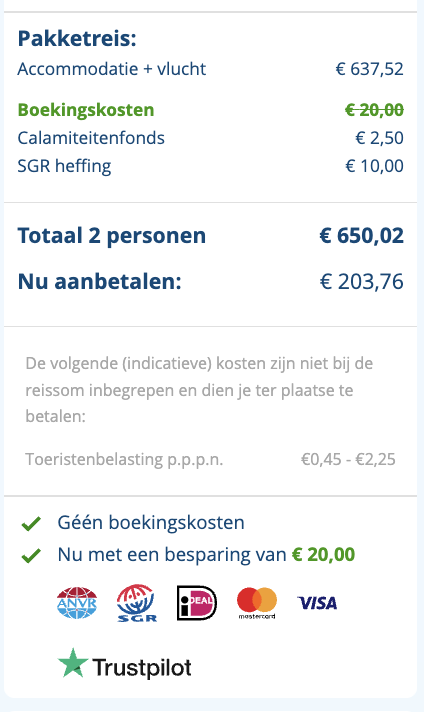Click the Calamiteitenfonds label
Screen dimensions: 424x712
(91, 138)
